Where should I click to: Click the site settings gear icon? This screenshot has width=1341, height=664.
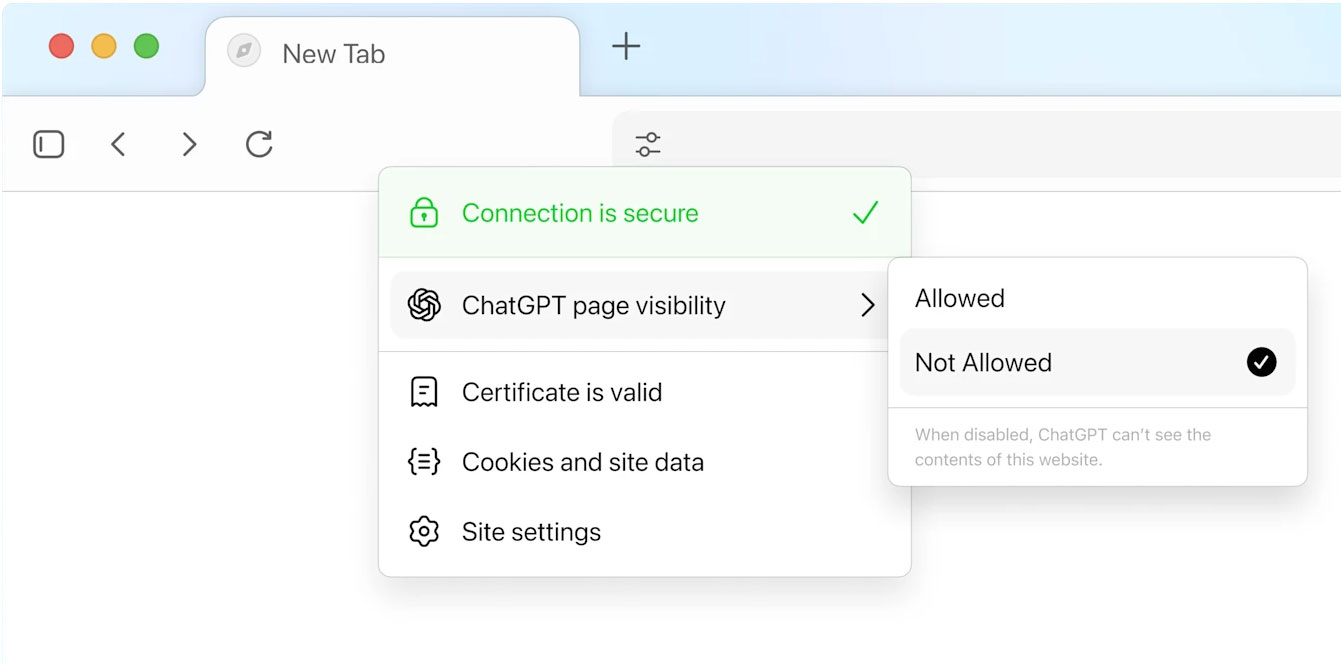point(424,531)
